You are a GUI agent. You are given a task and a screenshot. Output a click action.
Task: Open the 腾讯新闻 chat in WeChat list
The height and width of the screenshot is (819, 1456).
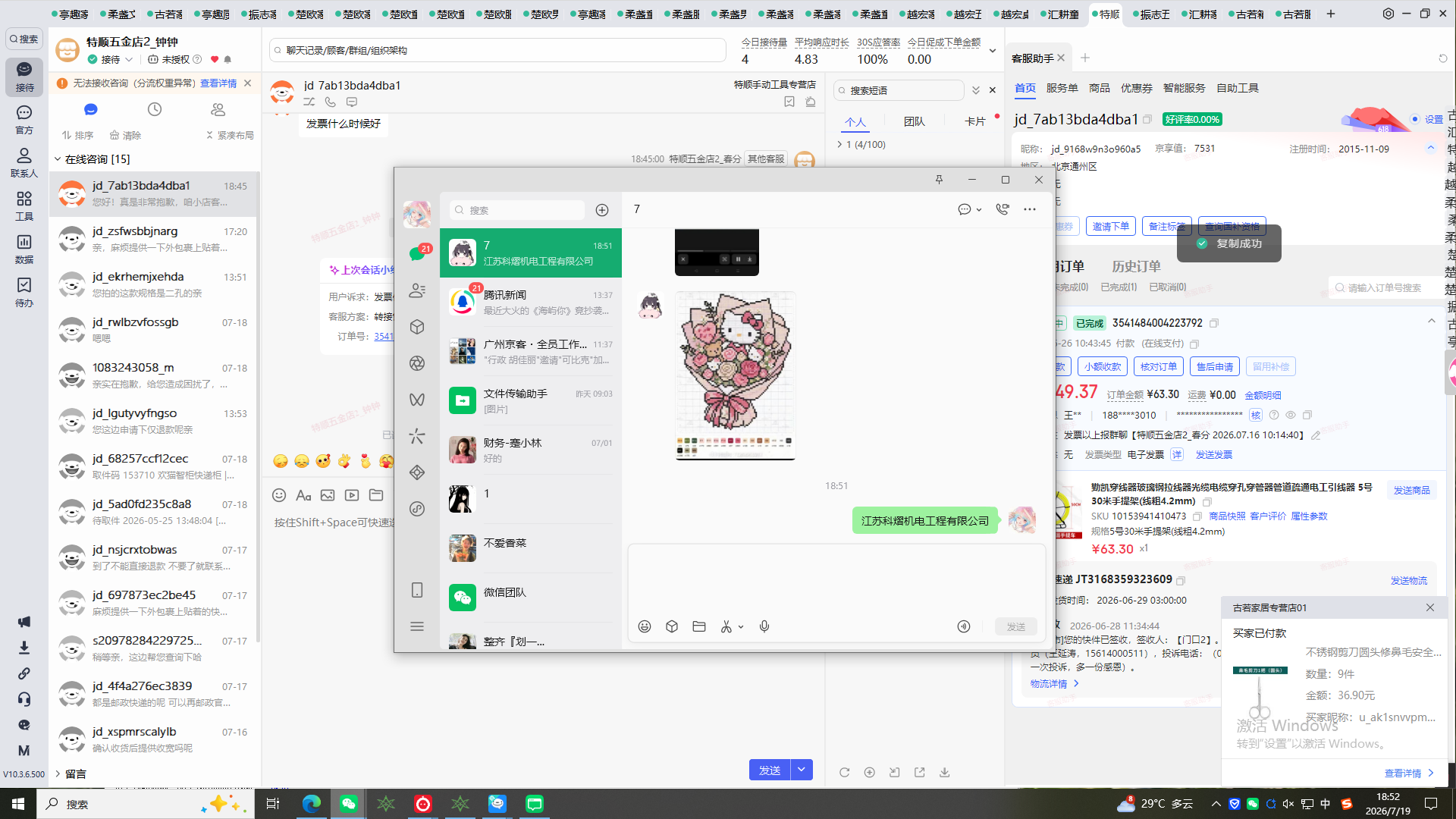(531, 302)
